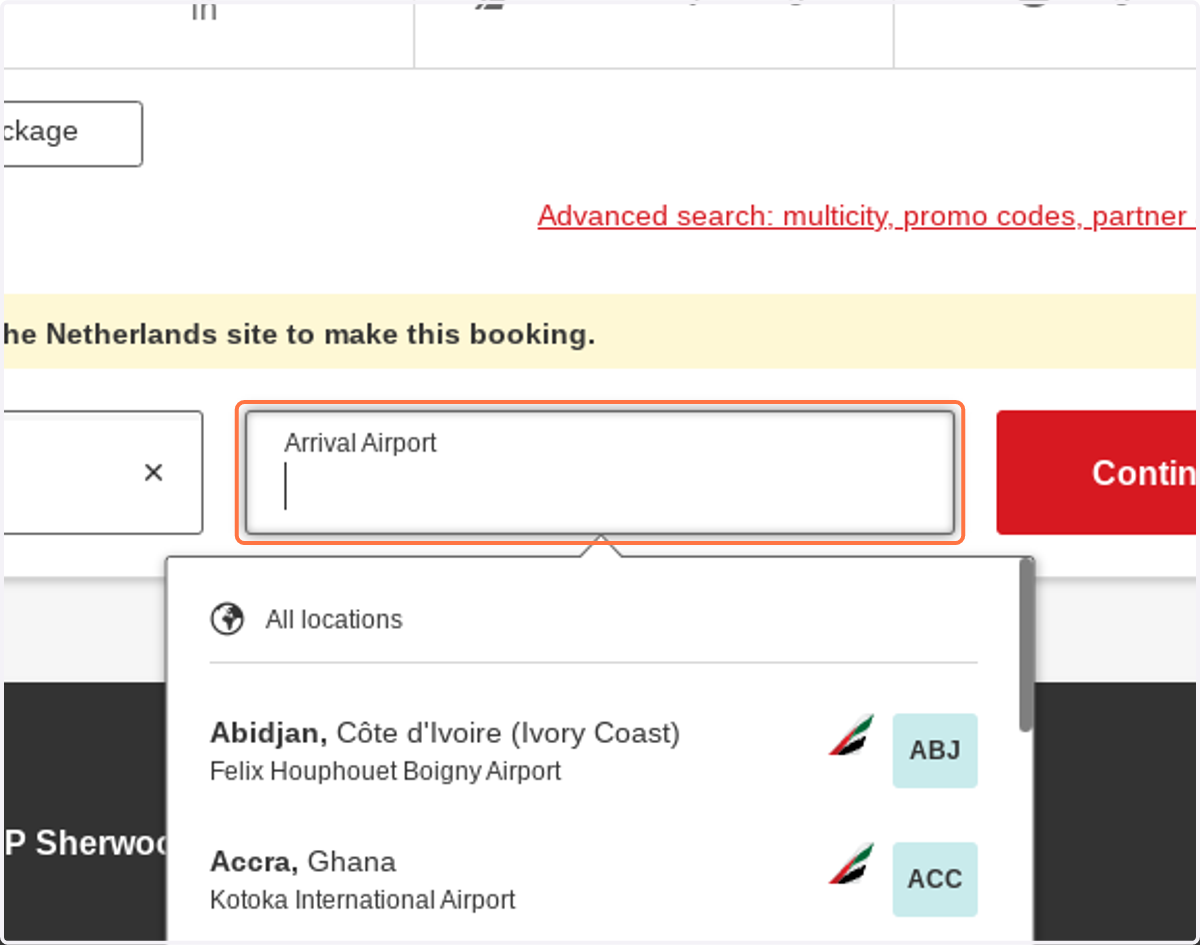Click the airport suggestions list scrollbar
Screen dimensions: 1200x945
pos(1025,644)
